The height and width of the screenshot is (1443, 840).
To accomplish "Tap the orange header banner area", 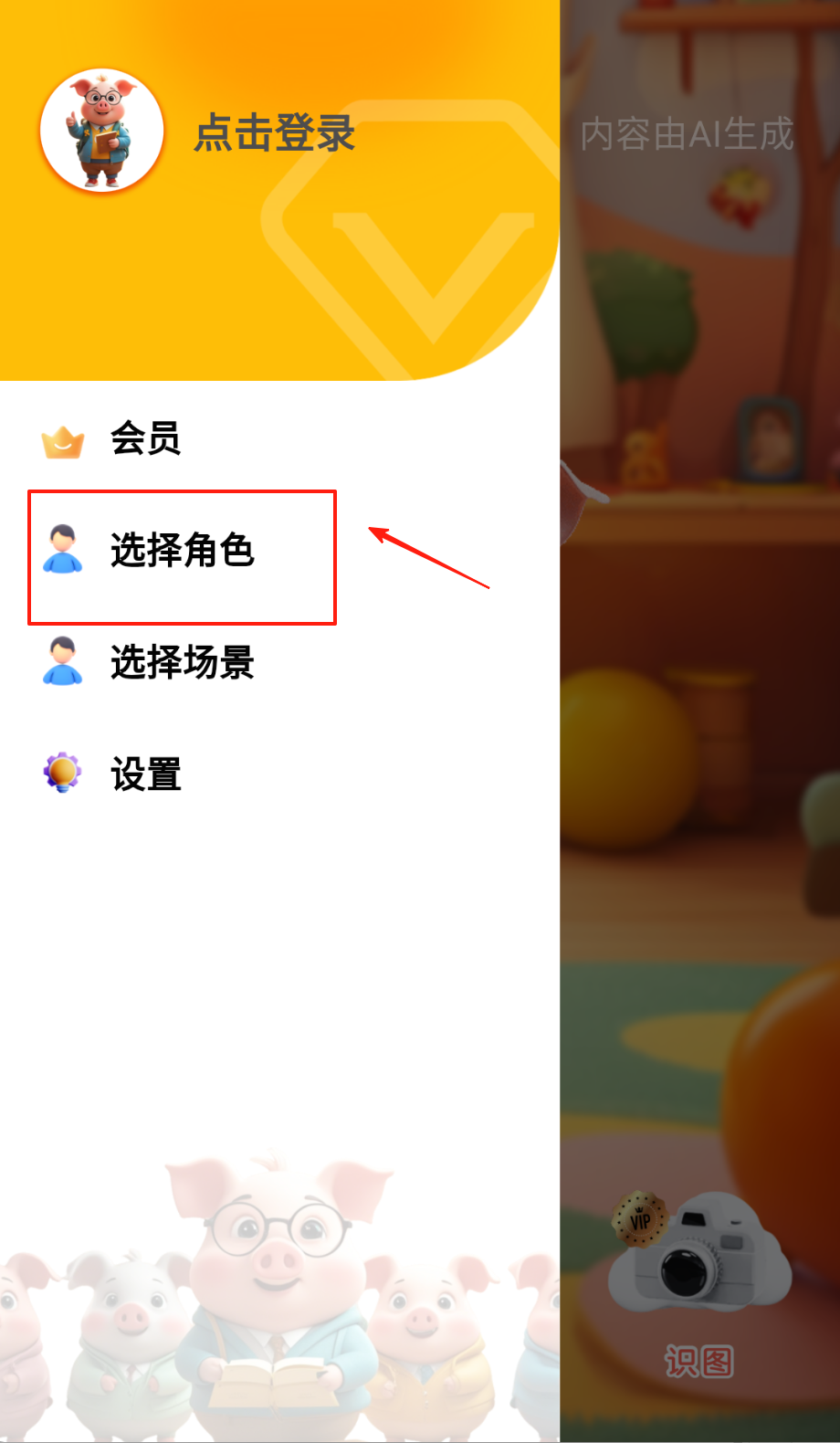I will click(x=279, y=190).
